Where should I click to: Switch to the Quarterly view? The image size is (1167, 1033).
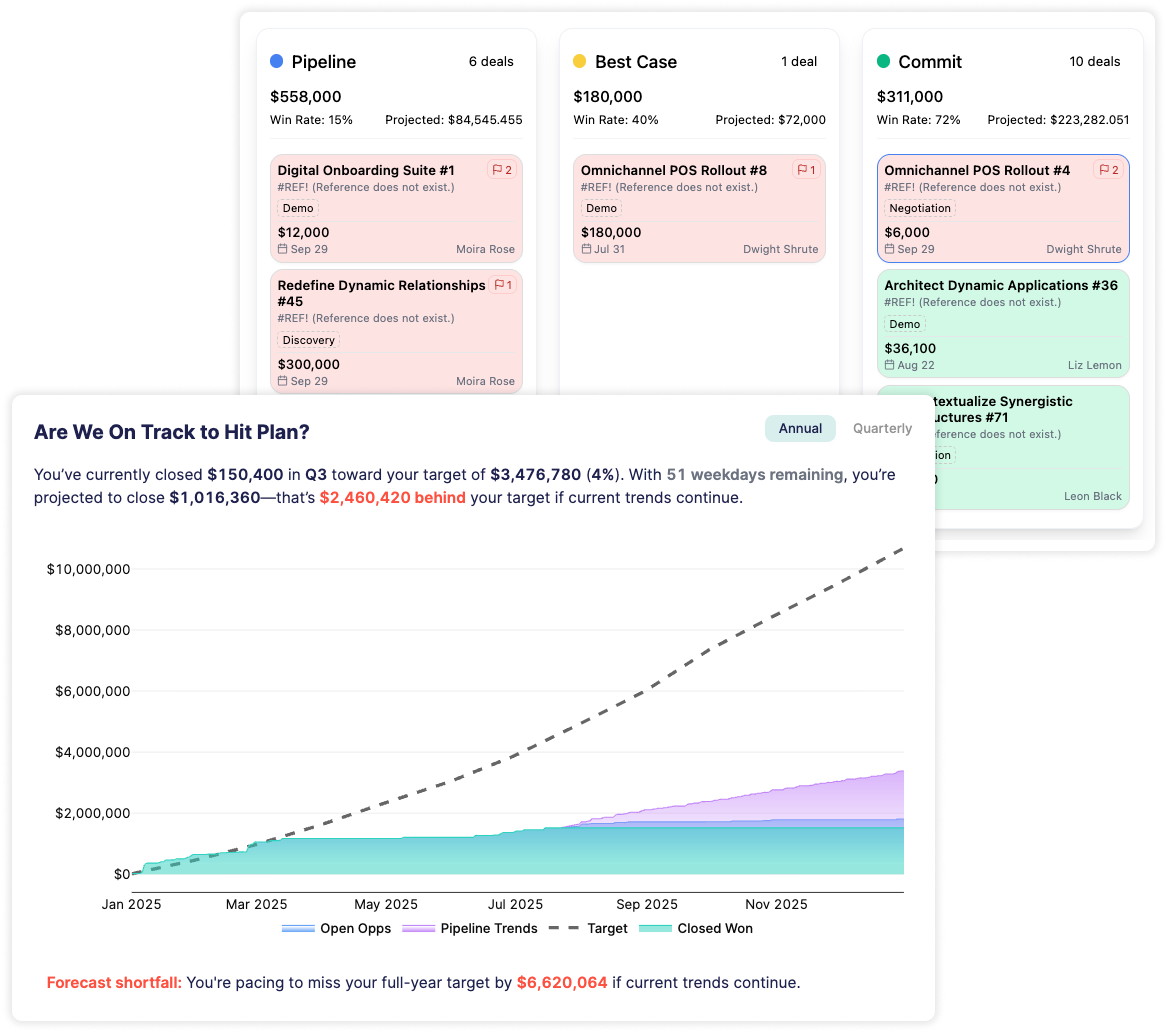pyautogui.click(x=882, y=428)
